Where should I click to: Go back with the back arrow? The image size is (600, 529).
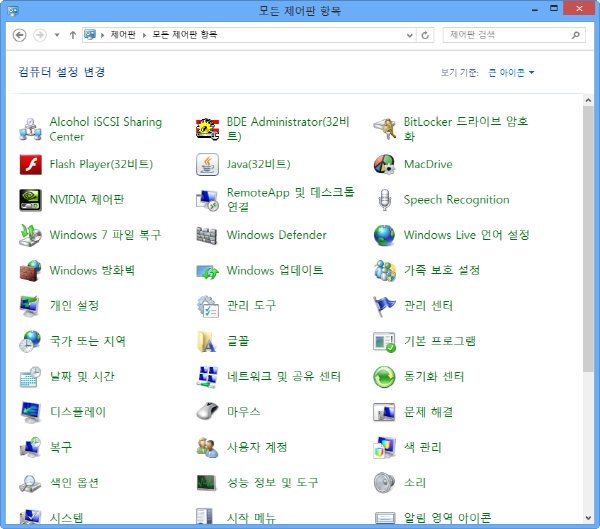pos(20,35)
